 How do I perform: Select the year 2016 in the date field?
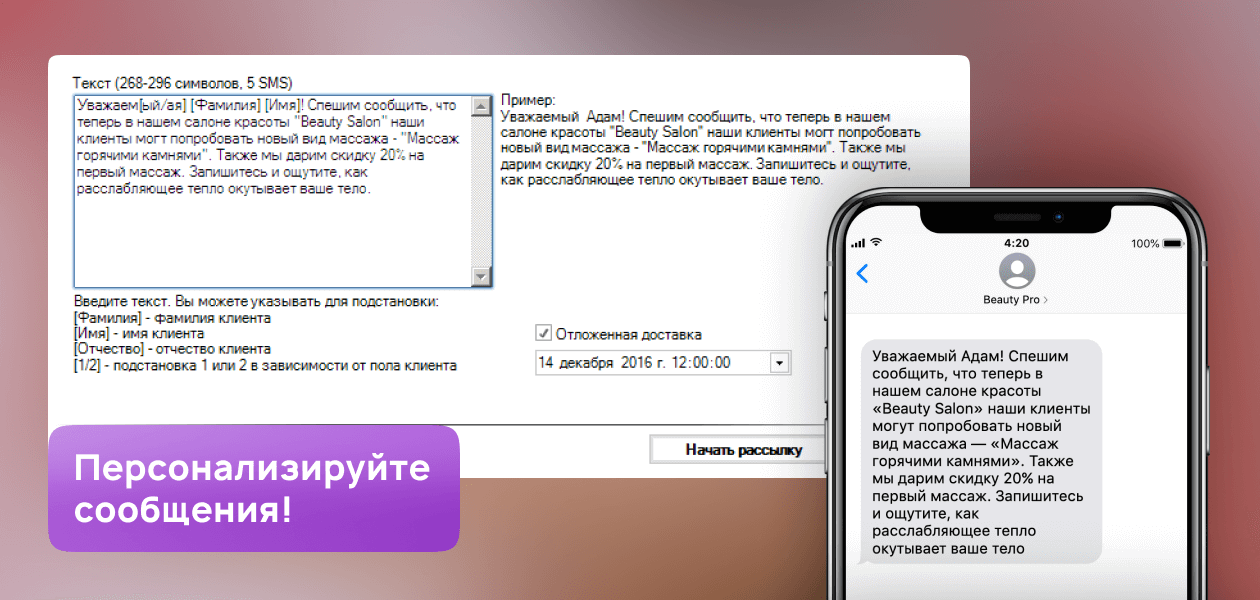click(x=636, y=363)
